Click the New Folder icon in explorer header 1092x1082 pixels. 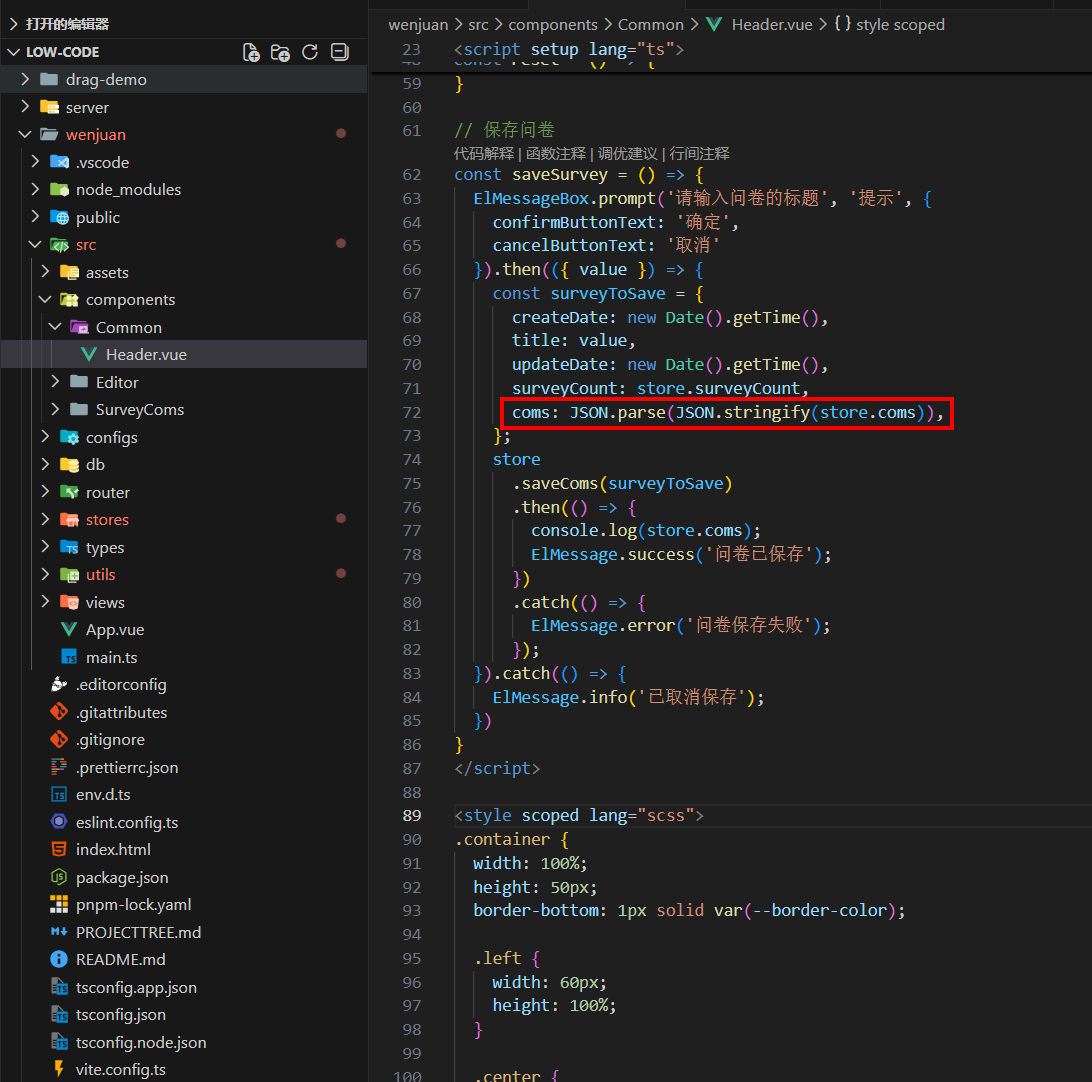[x=281, y=52]
